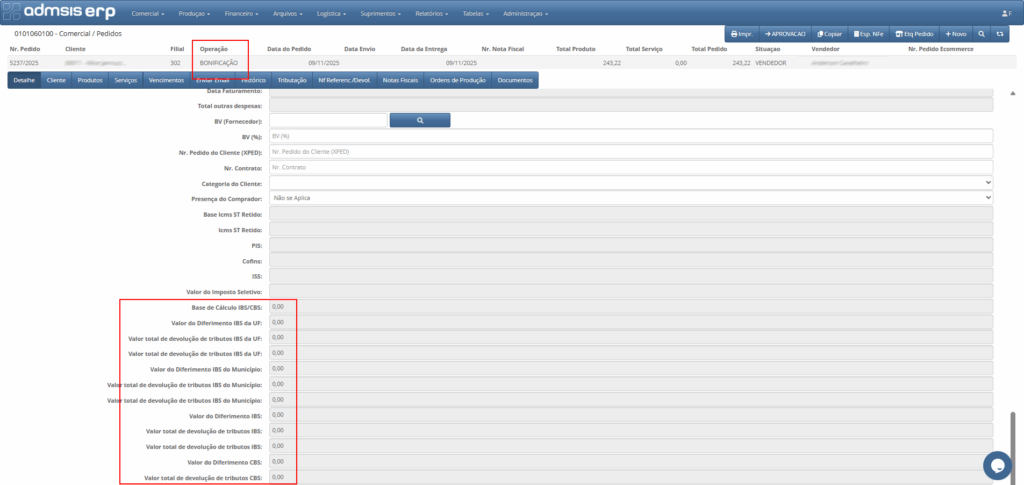Click the refresh arrows toolbar icon
Image resolution: width=1024 pixels, height=485 pixels.
tap(999, 33)
